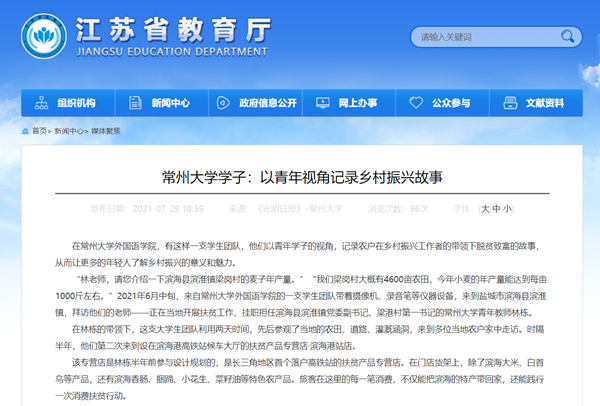Screen dimensions: 600x406
Task: Open the 组织机构 menu item
Action: [76, 103]
